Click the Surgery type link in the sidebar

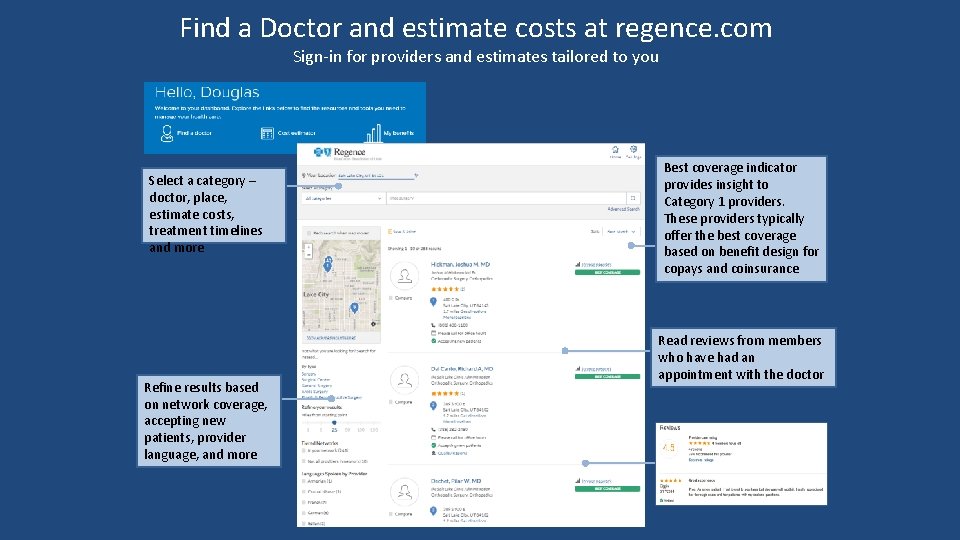(309, 374)
